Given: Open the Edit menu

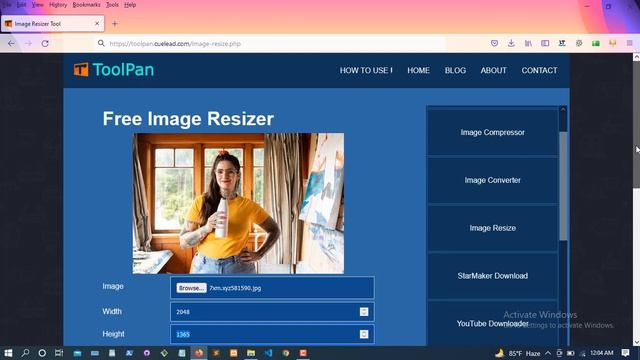Looking at the screenshot, I should click(x=21, y=5).
